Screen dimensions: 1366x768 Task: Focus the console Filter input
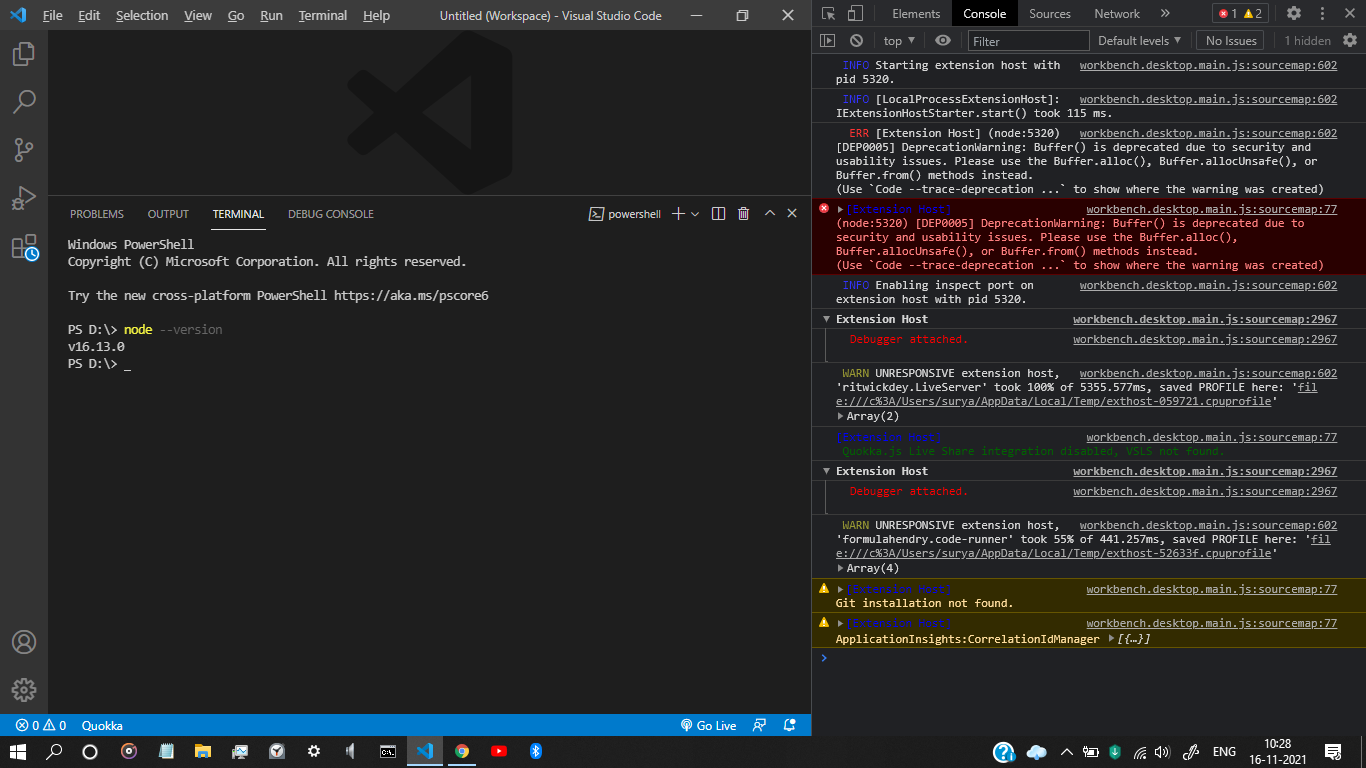[1028, 41]
